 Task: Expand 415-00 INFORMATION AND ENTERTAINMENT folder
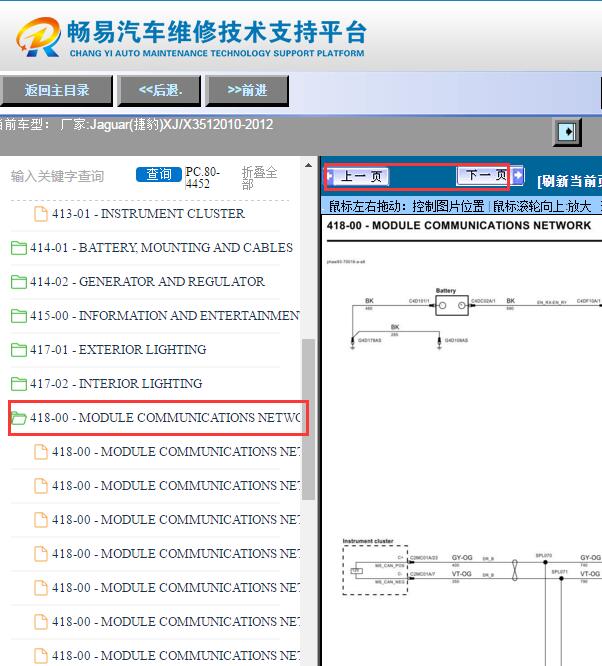coord(19,316)
